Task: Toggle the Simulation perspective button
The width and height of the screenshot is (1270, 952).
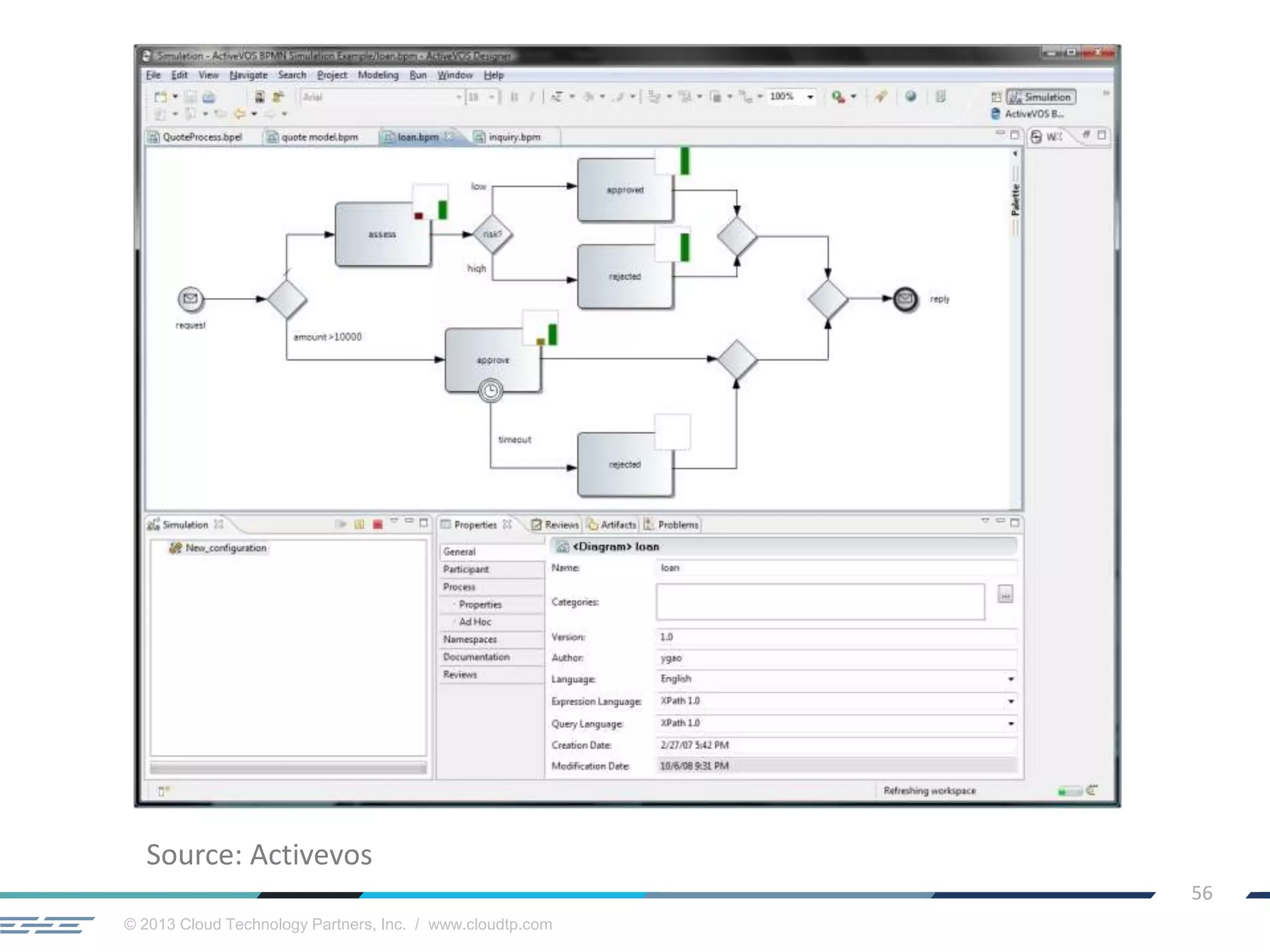Action: (x=1041, y=97)
